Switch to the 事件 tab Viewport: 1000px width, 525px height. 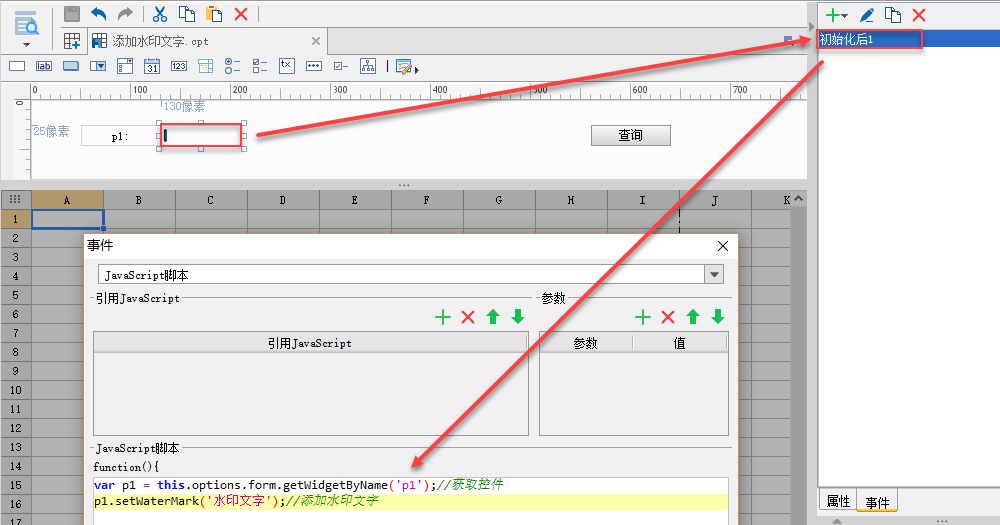click(877, 502)
